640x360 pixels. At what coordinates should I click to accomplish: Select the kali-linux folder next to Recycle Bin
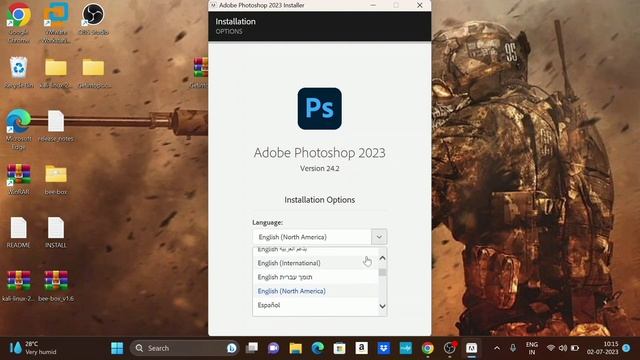56,72
